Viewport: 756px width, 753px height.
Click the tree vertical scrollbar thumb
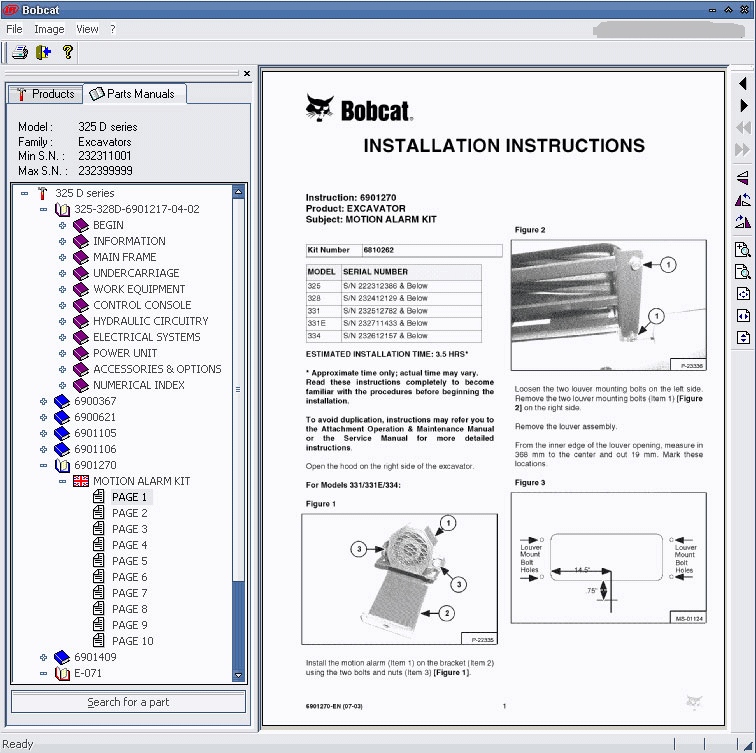238,389
